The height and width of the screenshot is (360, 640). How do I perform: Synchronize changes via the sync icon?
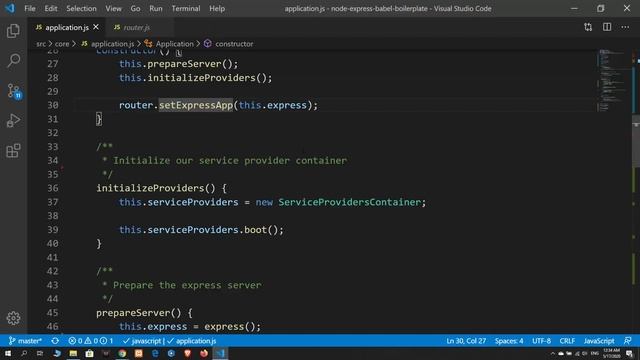point(55,341)
